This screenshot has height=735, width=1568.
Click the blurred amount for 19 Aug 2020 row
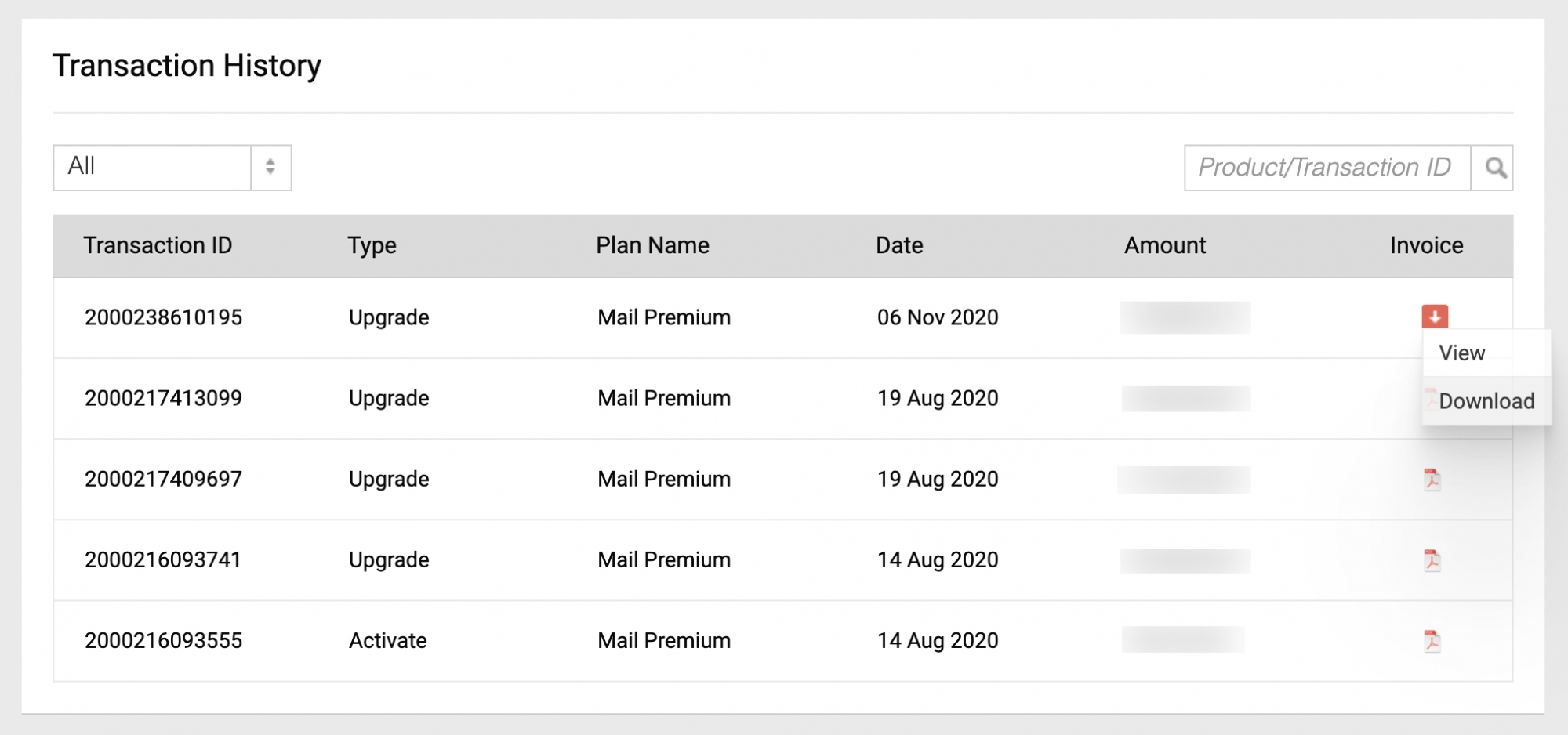coord(1185,398)
